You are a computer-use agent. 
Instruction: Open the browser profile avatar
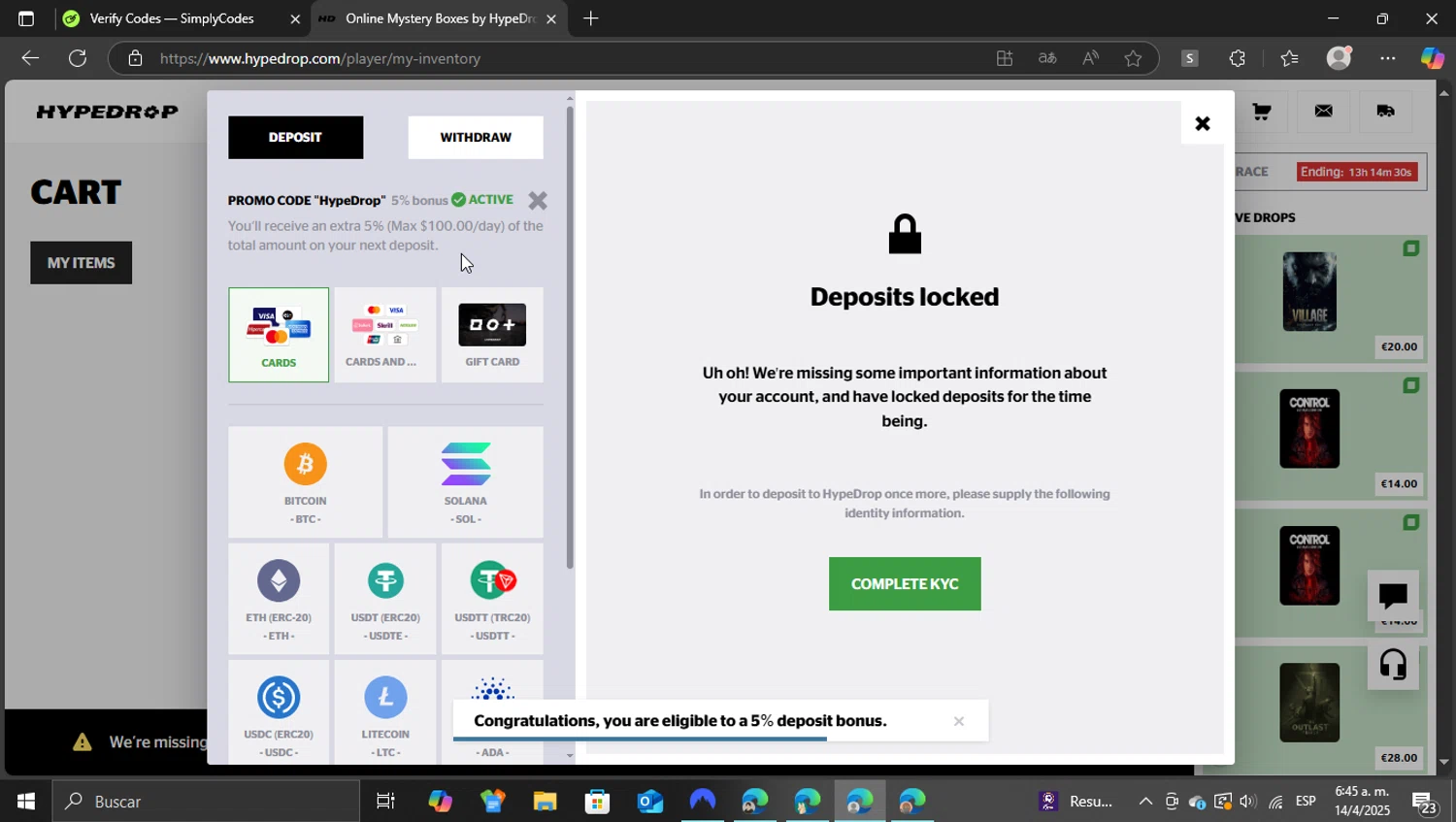[x=1340, y=58]
